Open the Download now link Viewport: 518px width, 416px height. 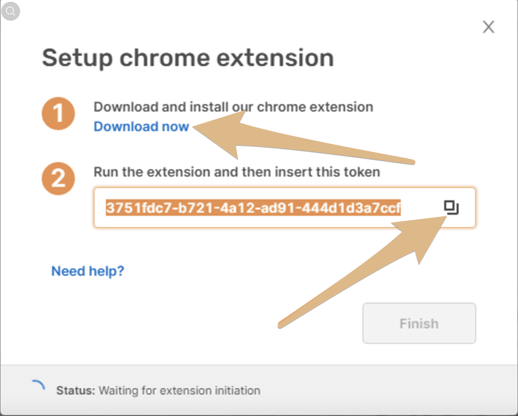tap(141, 127)
